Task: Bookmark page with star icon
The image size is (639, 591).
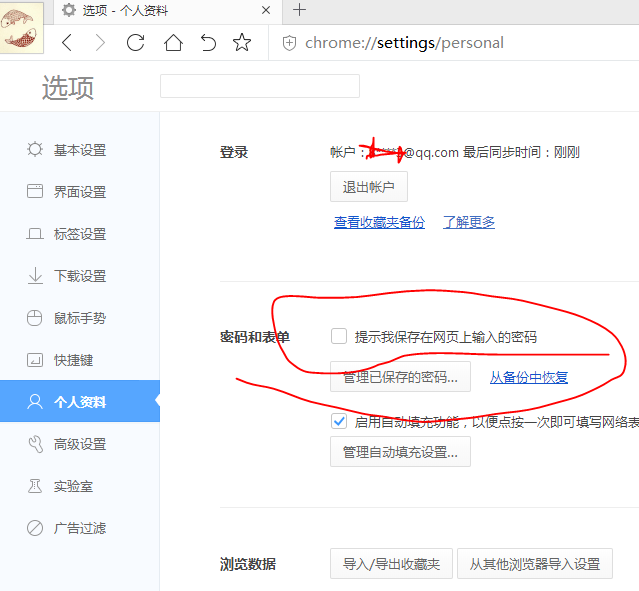Action: pos(242,42)
